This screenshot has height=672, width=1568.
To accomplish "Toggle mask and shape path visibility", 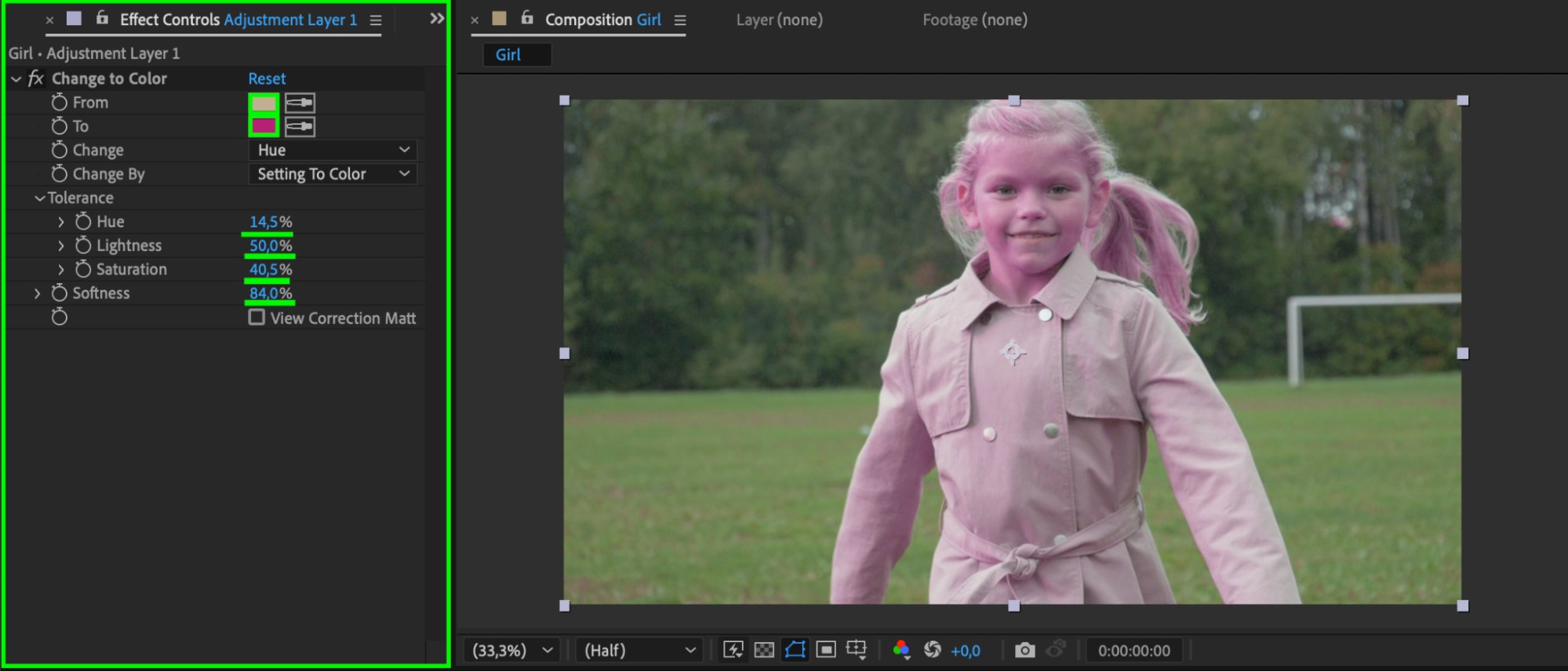I will pos(795,650).
